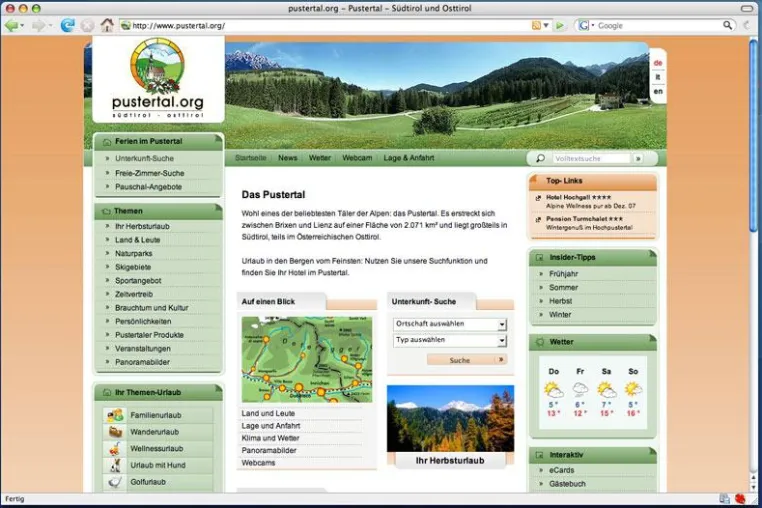Click the Suche button under Unterkunft-Suche
The height and width of the screenshot is (508, 762).
tap(467, 360)
